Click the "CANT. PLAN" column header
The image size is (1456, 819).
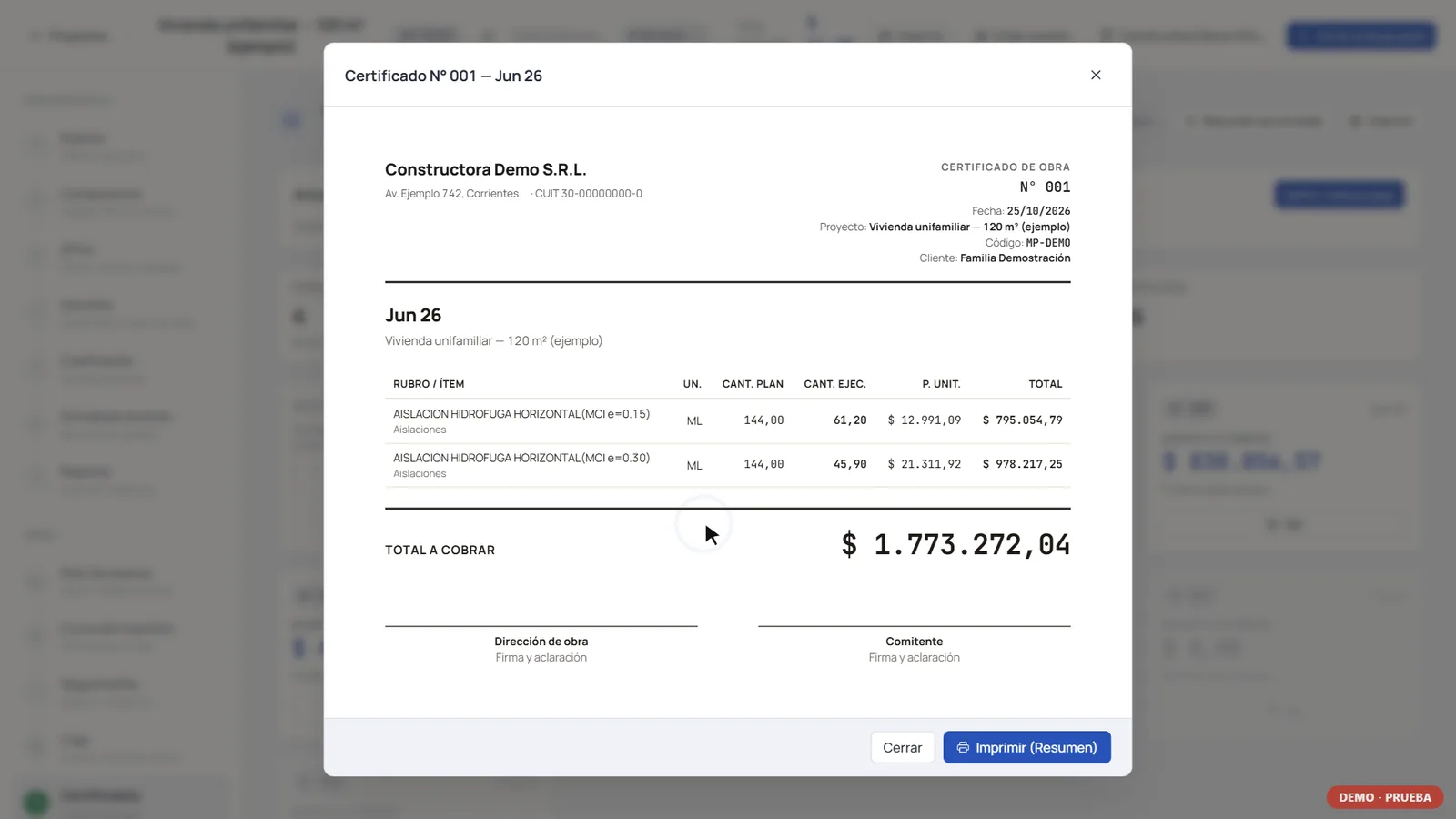753,384
